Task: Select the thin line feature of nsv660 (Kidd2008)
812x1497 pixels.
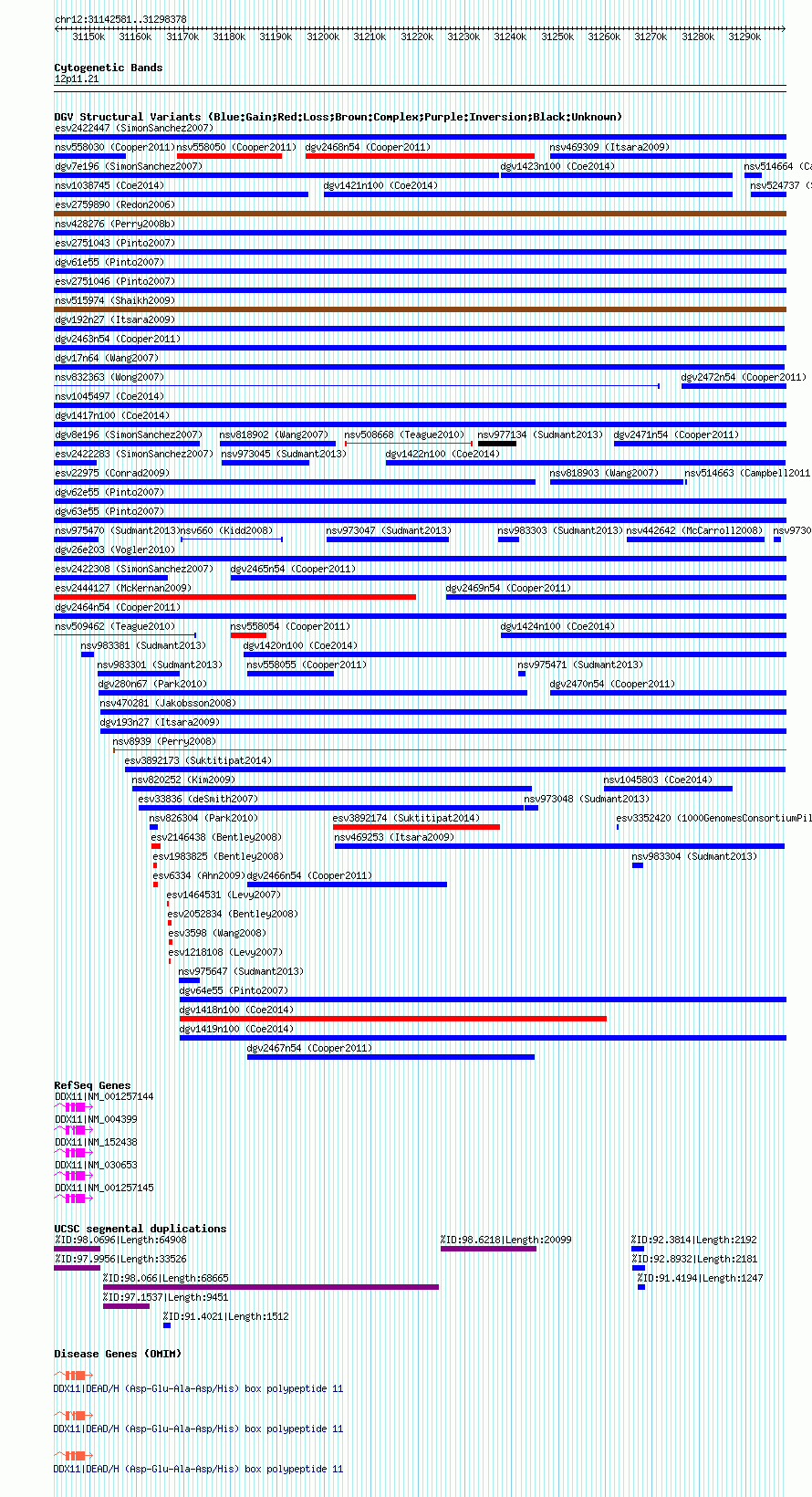Action: (232, 539)
